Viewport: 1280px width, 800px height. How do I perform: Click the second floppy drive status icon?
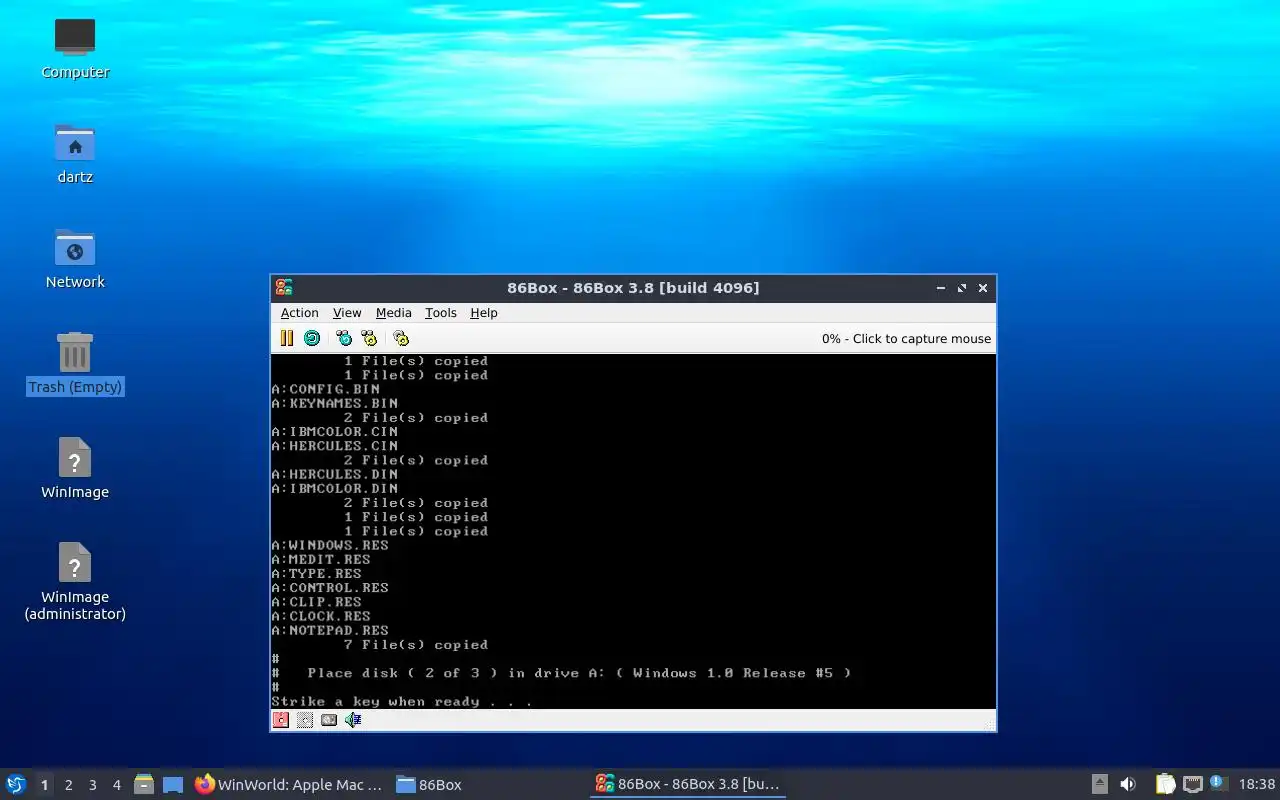coord(305,720)
